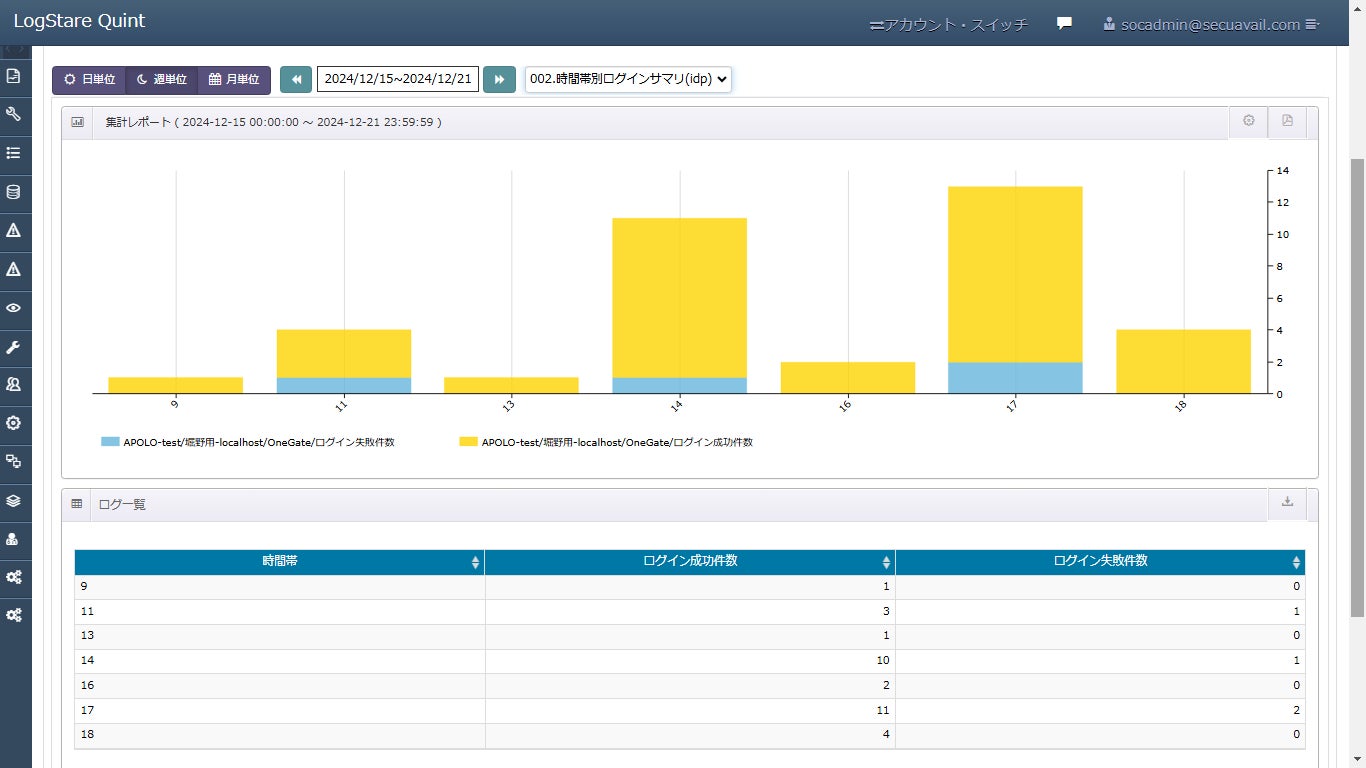This screenshot has width=1366, height=768.
Task: Switch to monthly view (月単位)
Action: point(234,80)
